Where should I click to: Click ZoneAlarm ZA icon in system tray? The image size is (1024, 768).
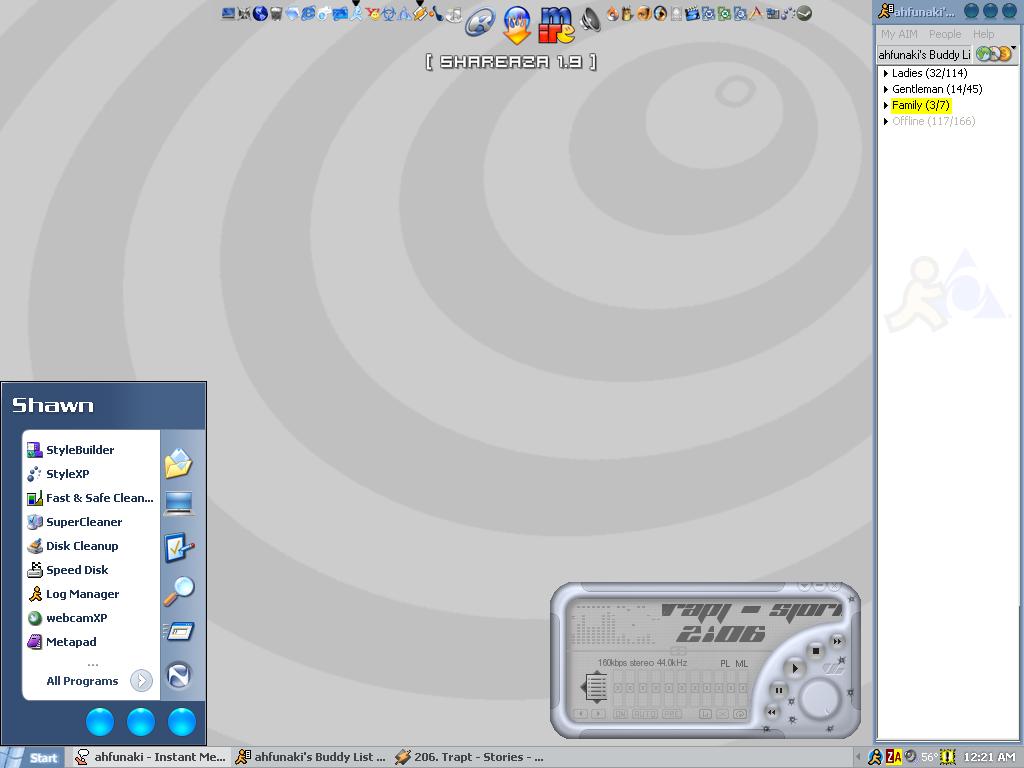(894, 757)
